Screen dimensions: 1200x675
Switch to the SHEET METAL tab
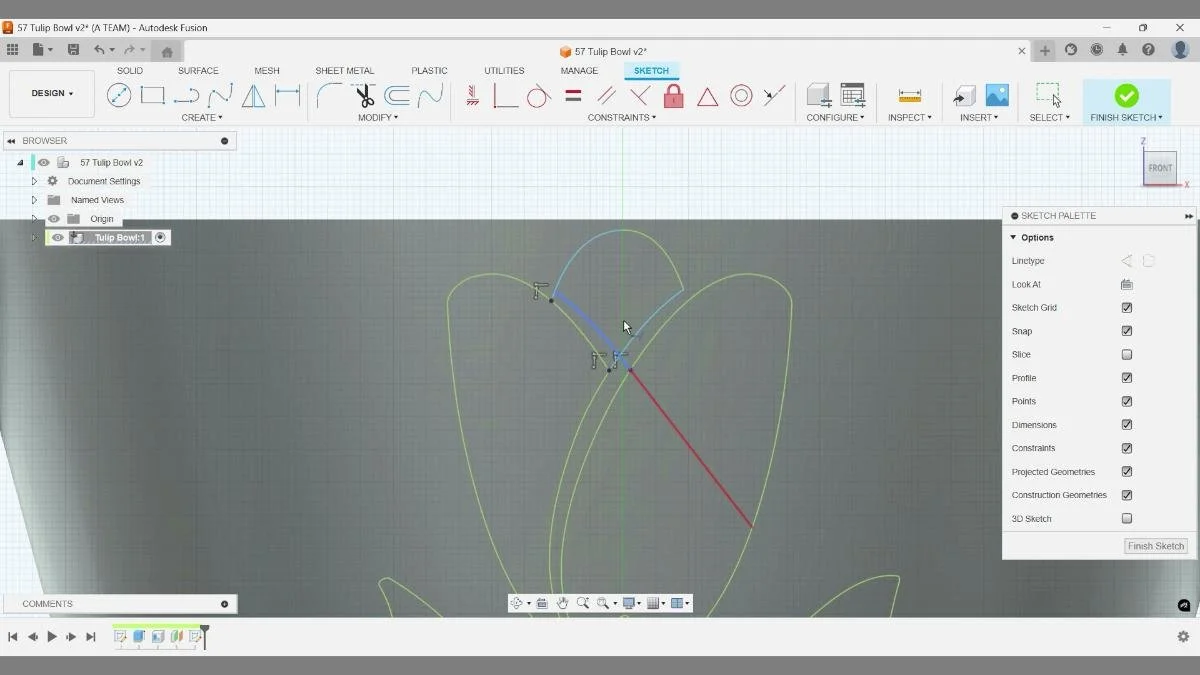tap(345, 70)
